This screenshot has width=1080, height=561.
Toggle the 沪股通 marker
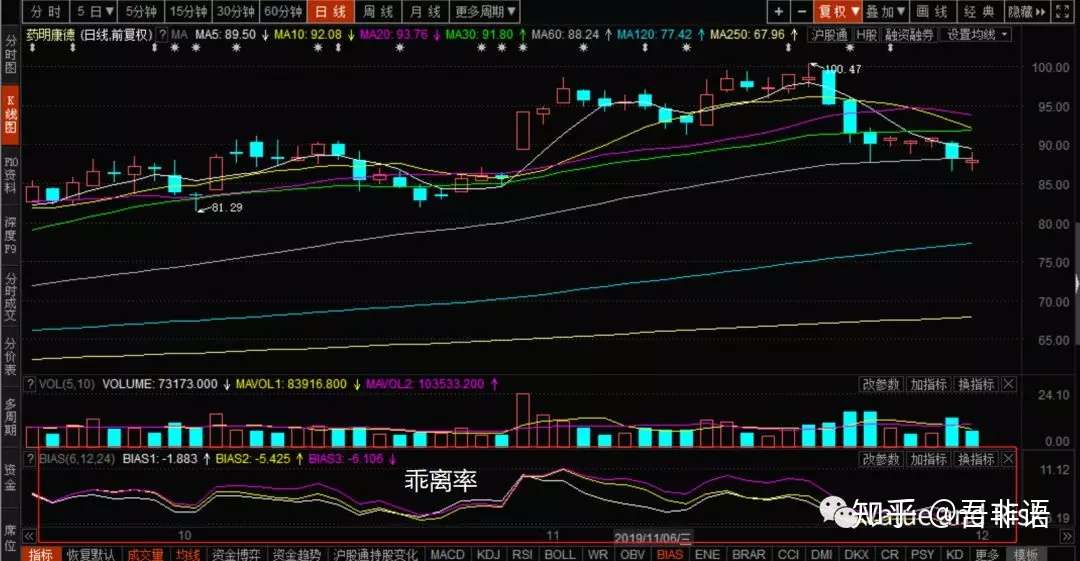click(x=830, y=34)
